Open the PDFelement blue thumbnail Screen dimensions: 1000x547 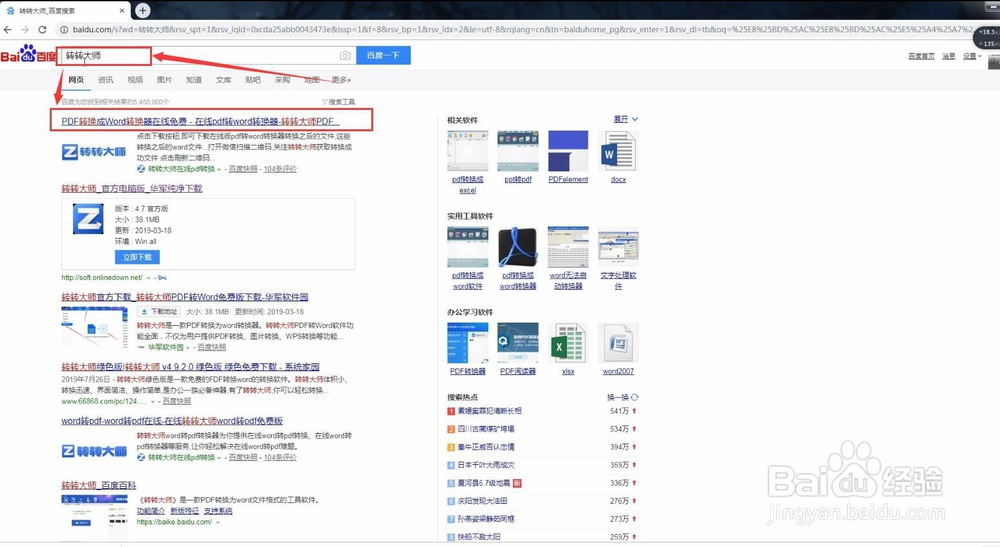[568, 151]
